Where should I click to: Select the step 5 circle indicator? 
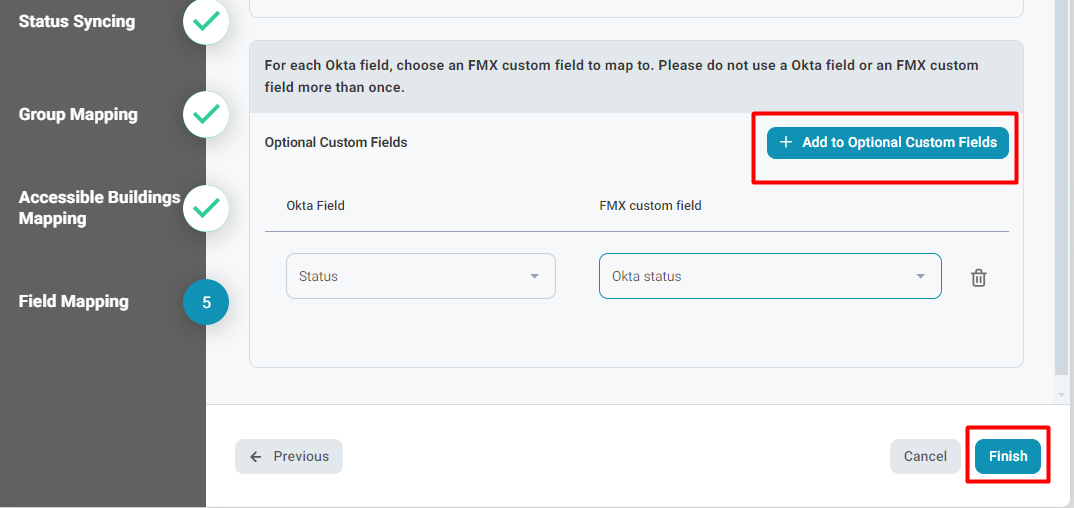(x=205, y=302)
